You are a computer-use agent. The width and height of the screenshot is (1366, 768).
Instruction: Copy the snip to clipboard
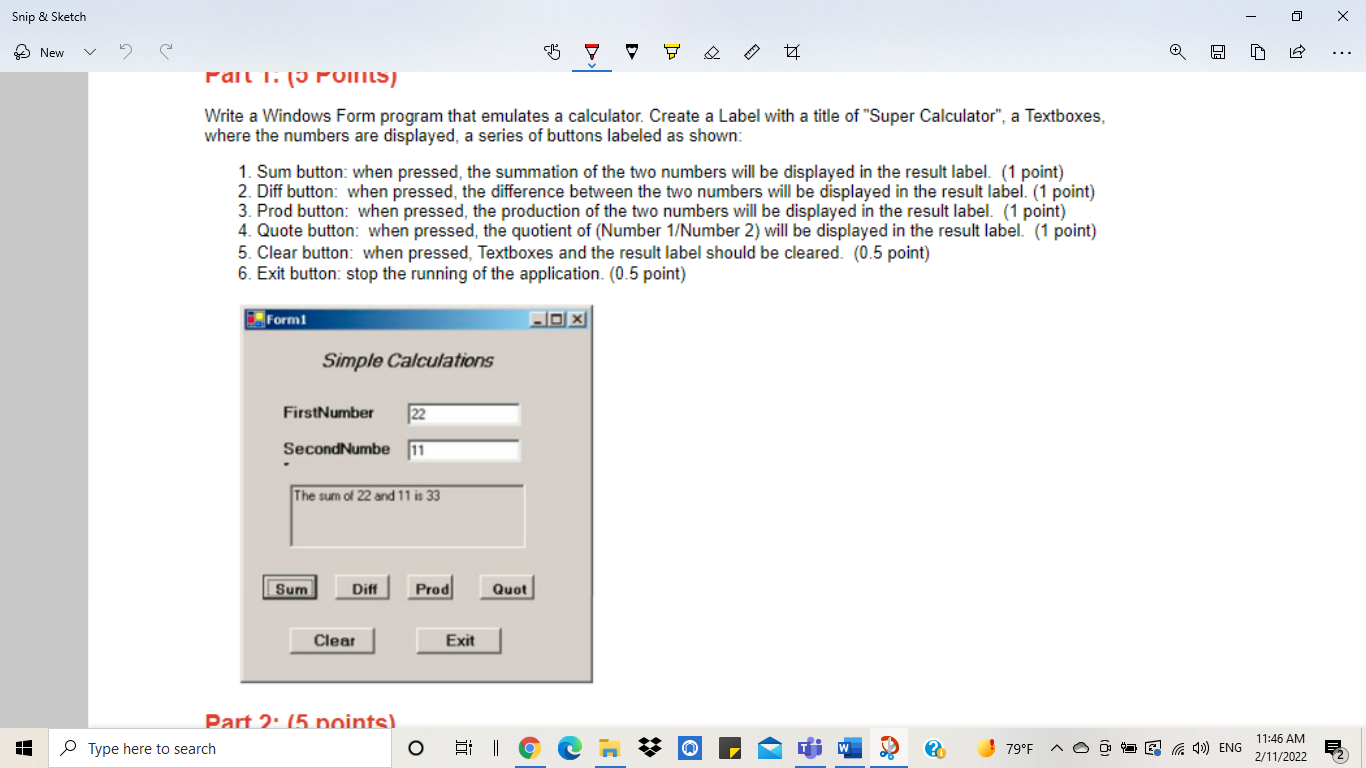1257,52
